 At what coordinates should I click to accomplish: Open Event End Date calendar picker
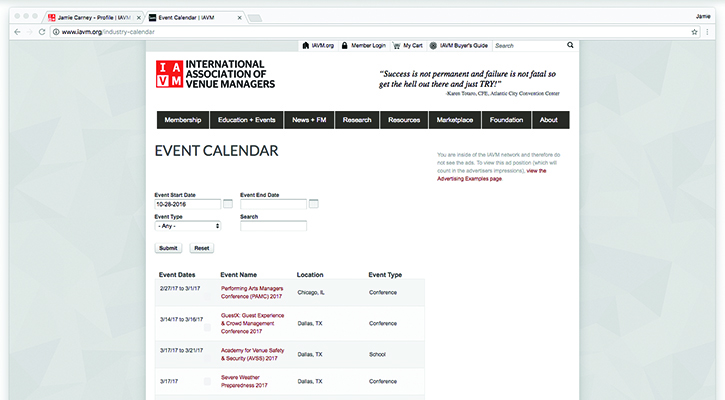tap(313, 204)
